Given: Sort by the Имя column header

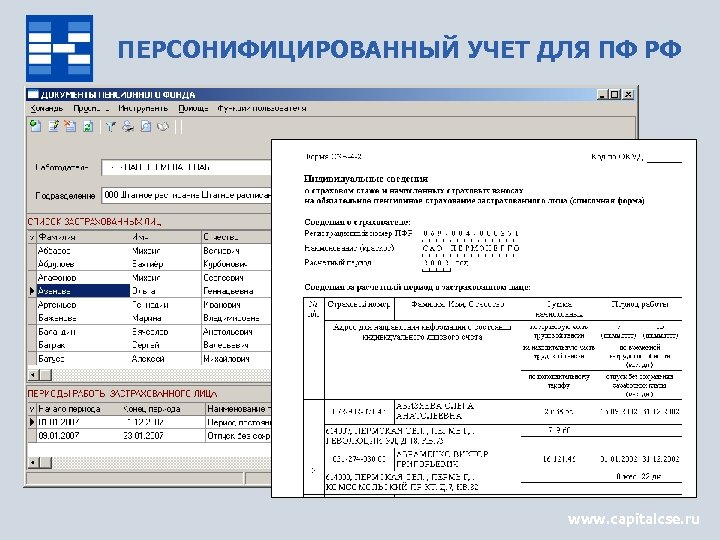Looking at the screenshot, I should click(166, 237).
